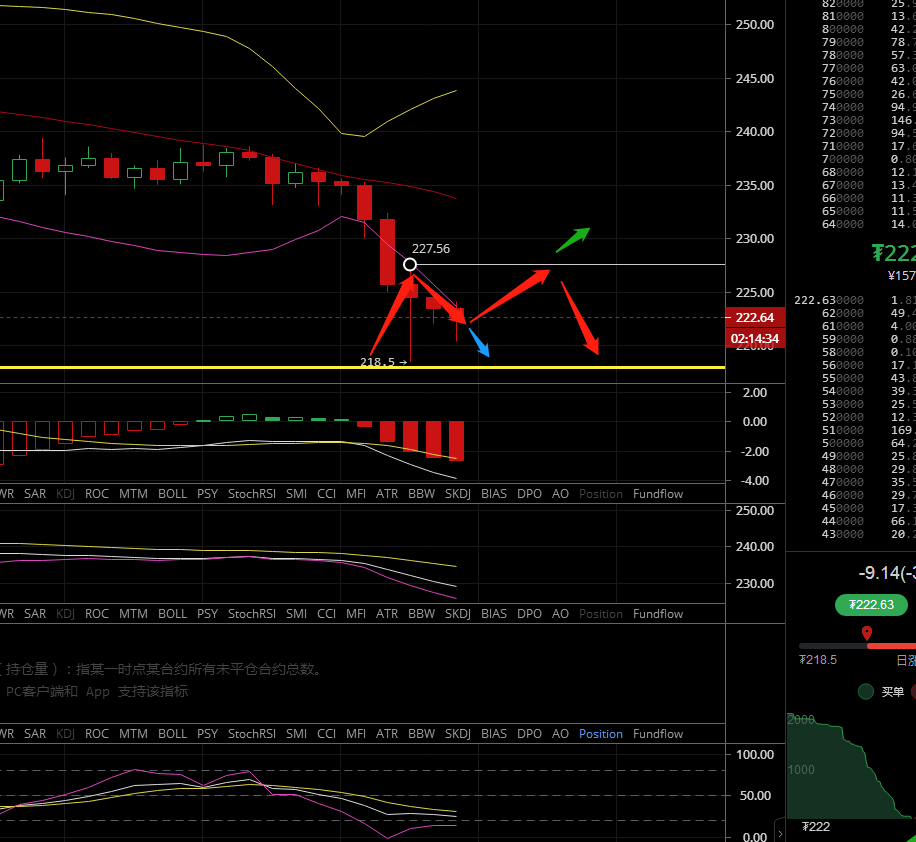Image resolution: width=916 pixels, height=842 pixels.
Task: Click the white circle anchor at 227.56
Action: 410,264
